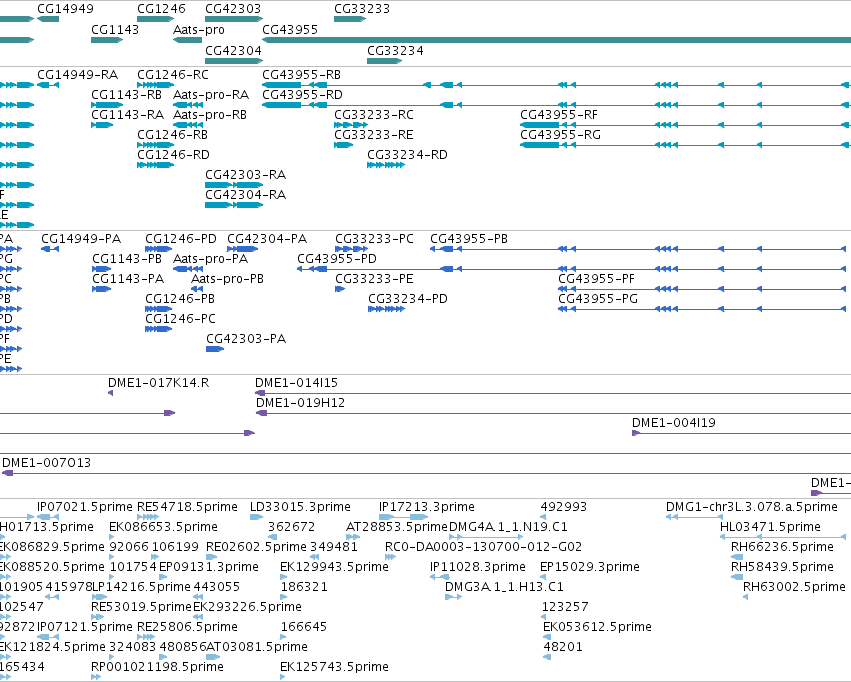Open the CG1143 gene label
This screenshot has width=851, height=682.
tap(115, 29)
